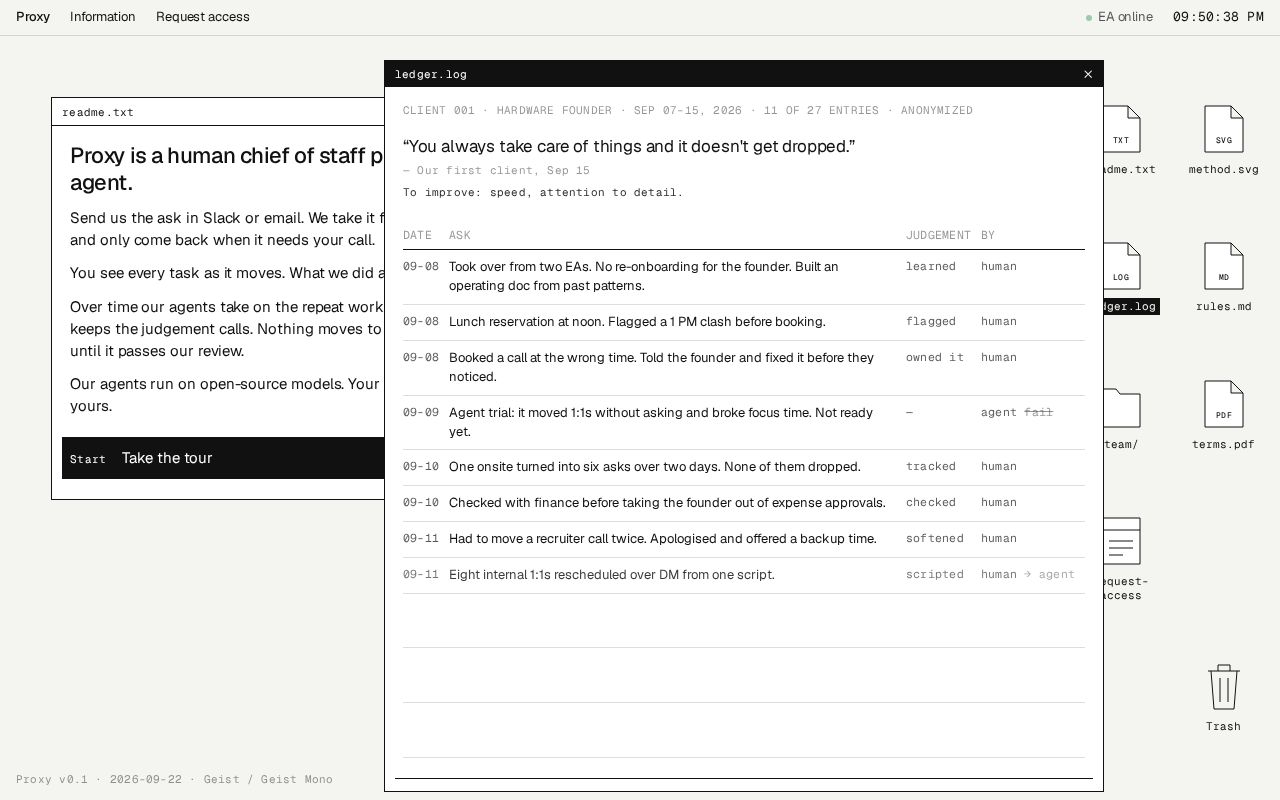This screenshot has height=800, width=1280.
Task: Select the 'Checked with finance' entry
Action: click(744, 504)
